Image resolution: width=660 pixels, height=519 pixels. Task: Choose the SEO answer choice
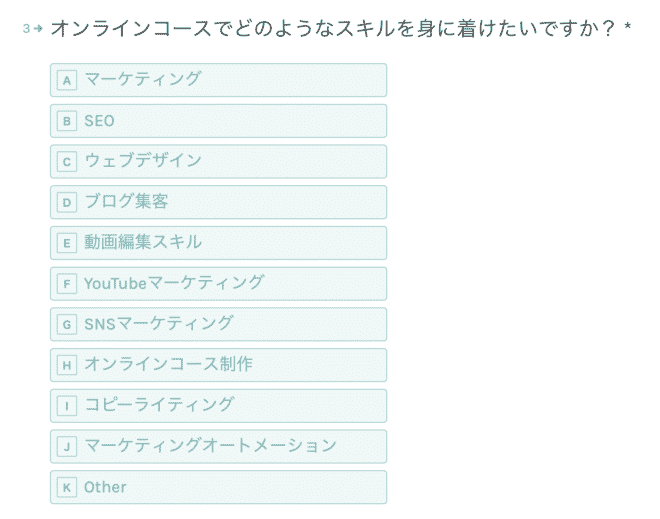(218, 121)
